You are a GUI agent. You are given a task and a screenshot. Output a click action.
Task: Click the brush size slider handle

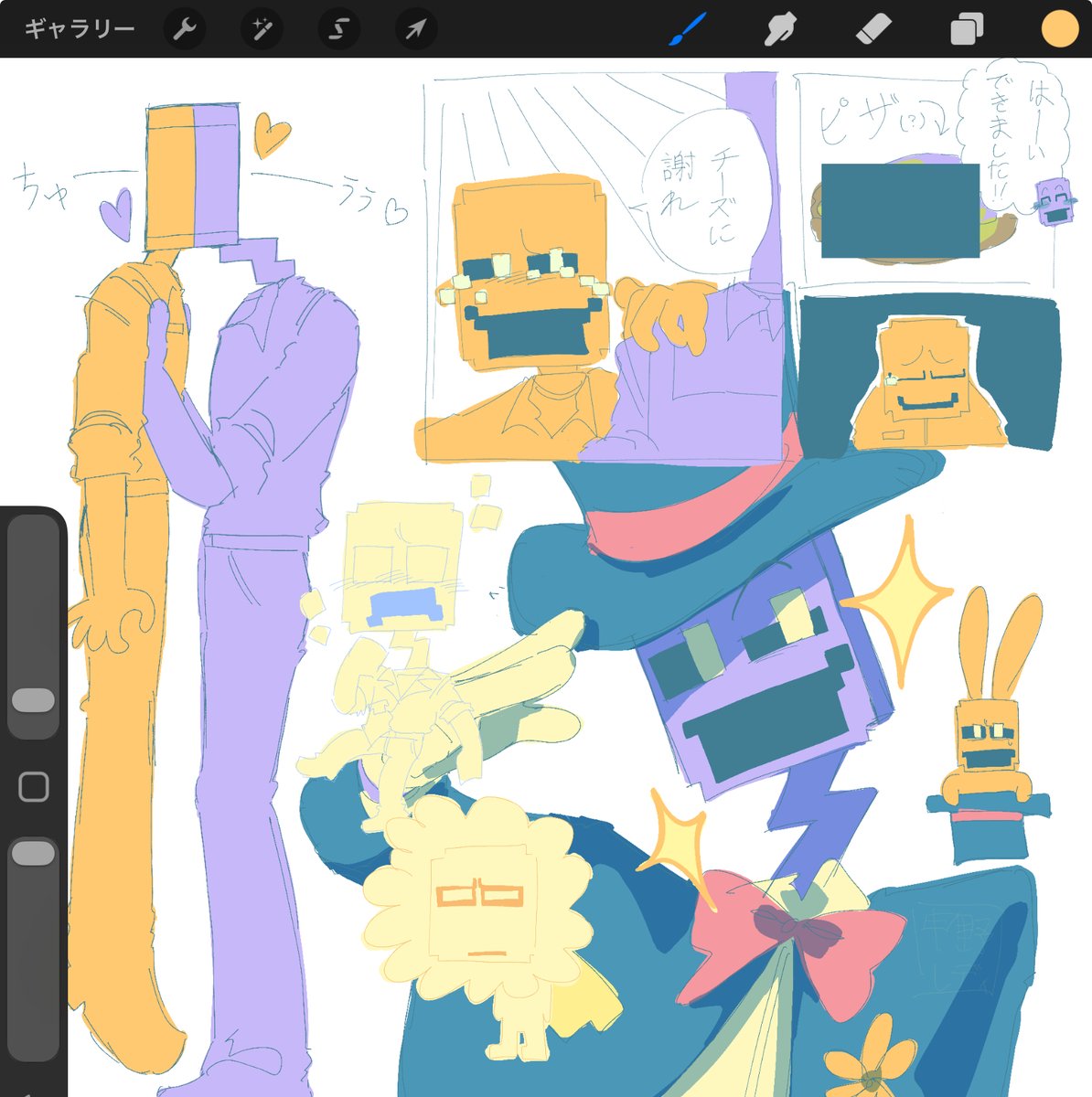[x=34, y=700]
